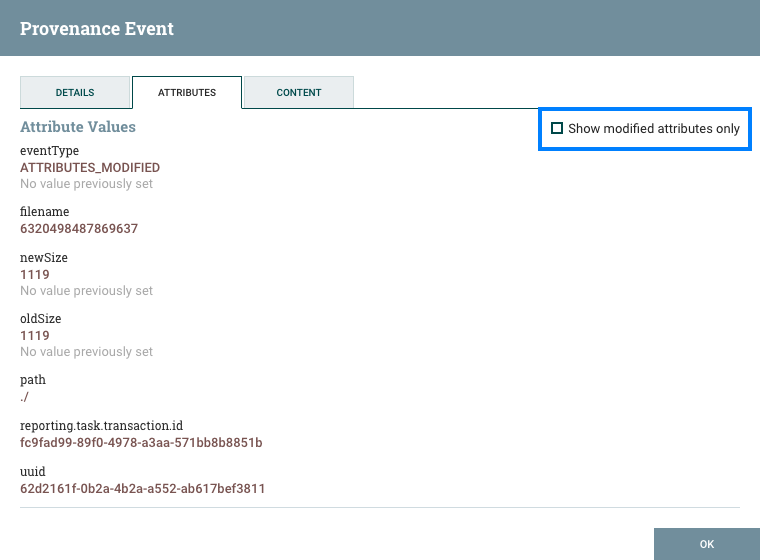
Task: Enable Show modified attributes only checkbox
Action: 558,129
